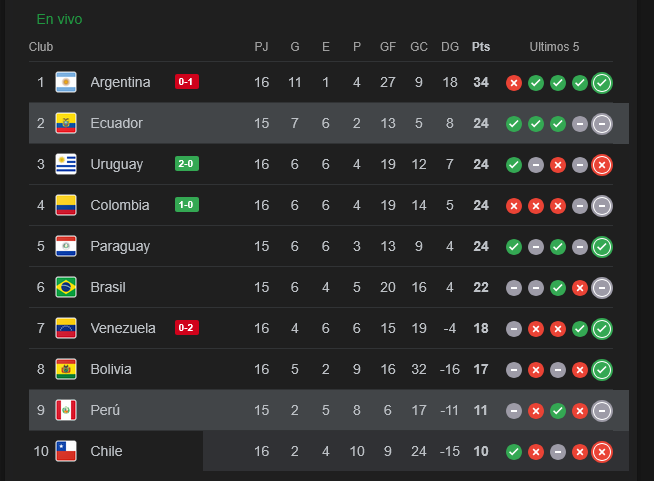Select the Perú table row name
The height and width of the screenshot is (481, 654).
click(x=106, y=410)
